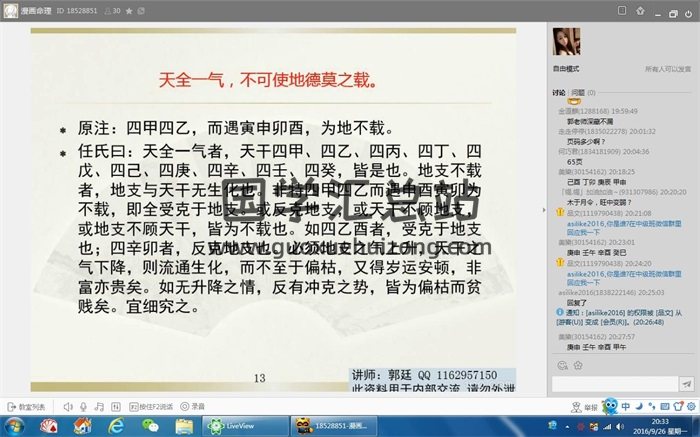Viewport: 700px width, 437px height.
Task: Send the chat message with paper-plane button
Action: (687, 384)
